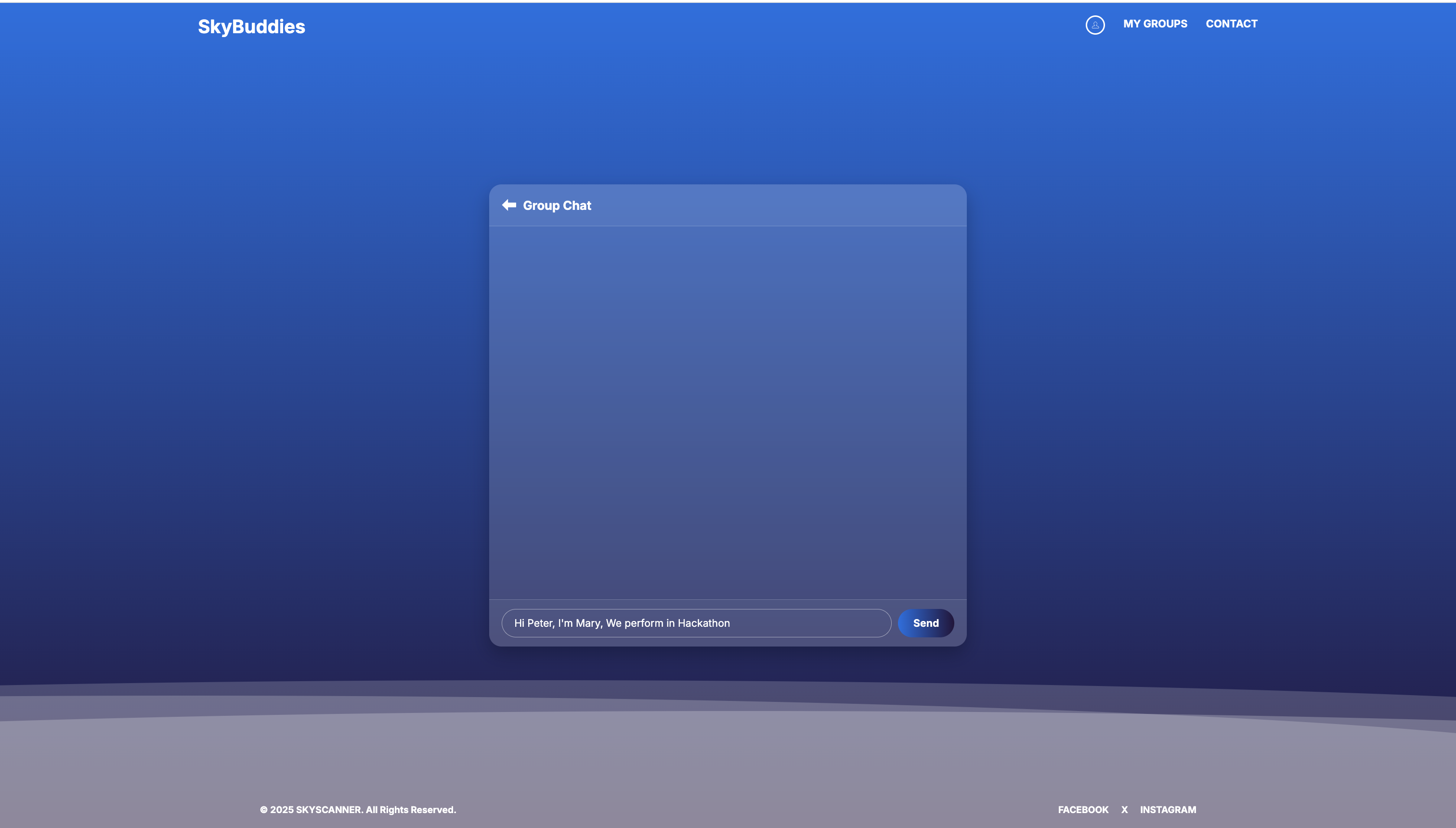The image size is (1456, 828).
Task: Click the copyright notice in the footer
Action: 358,809
